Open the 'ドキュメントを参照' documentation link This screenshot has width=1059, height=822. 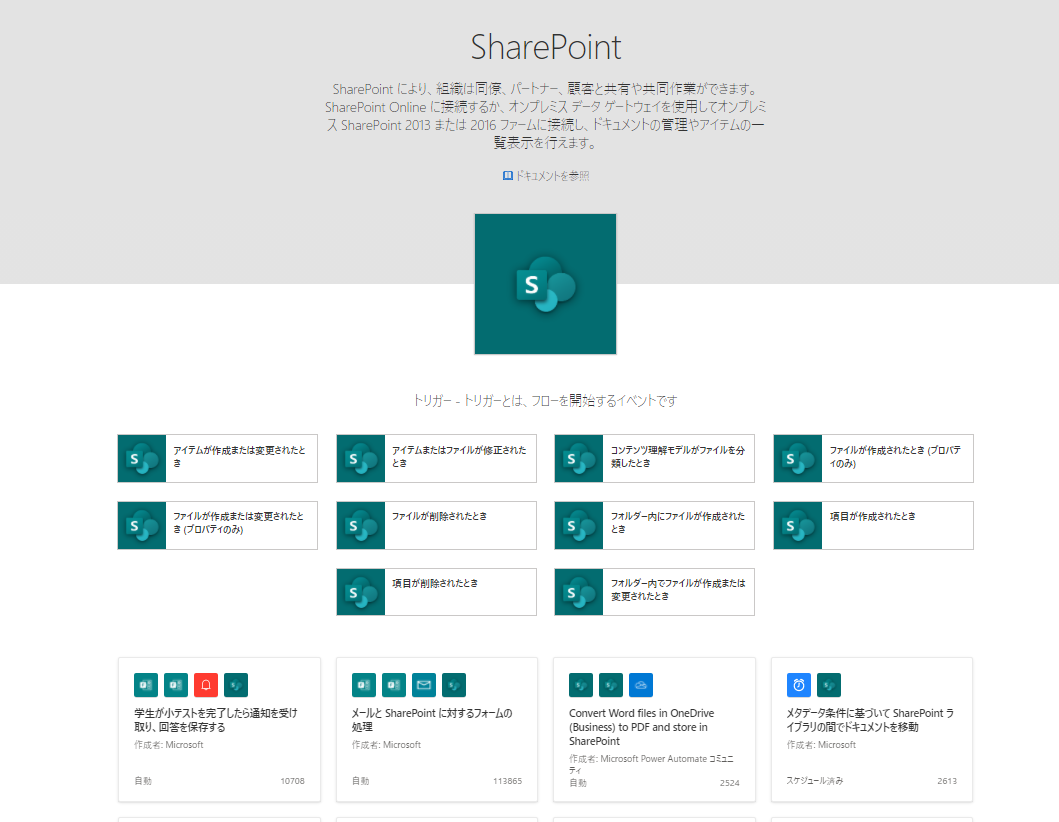coord(552,176)
